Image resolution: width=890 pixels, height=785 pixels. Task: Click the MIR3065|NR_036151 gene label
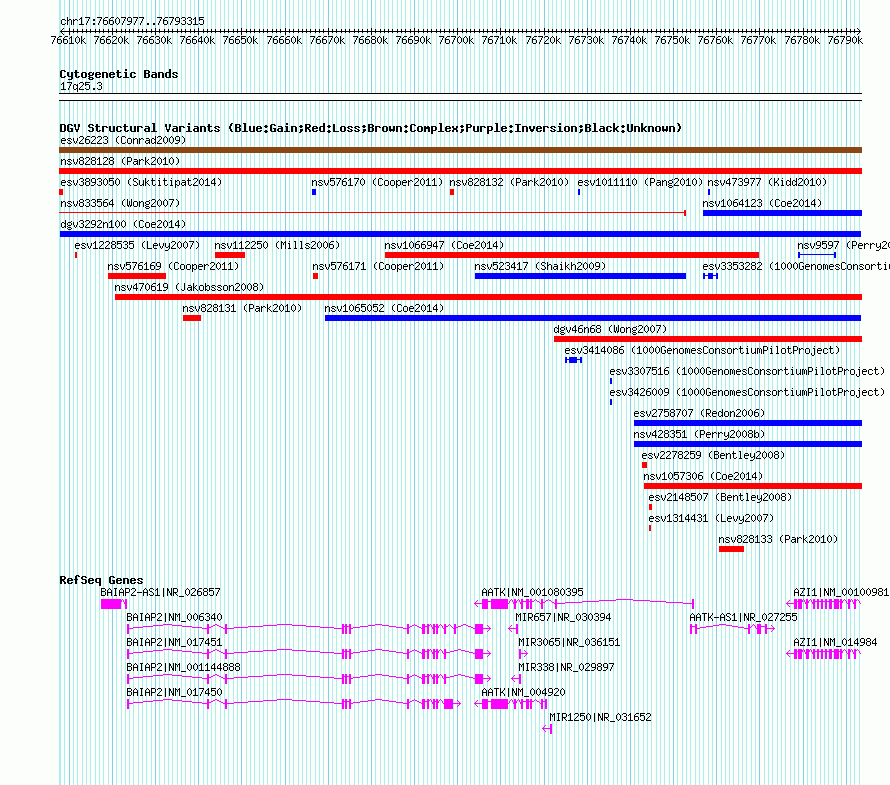click(569, 642)
